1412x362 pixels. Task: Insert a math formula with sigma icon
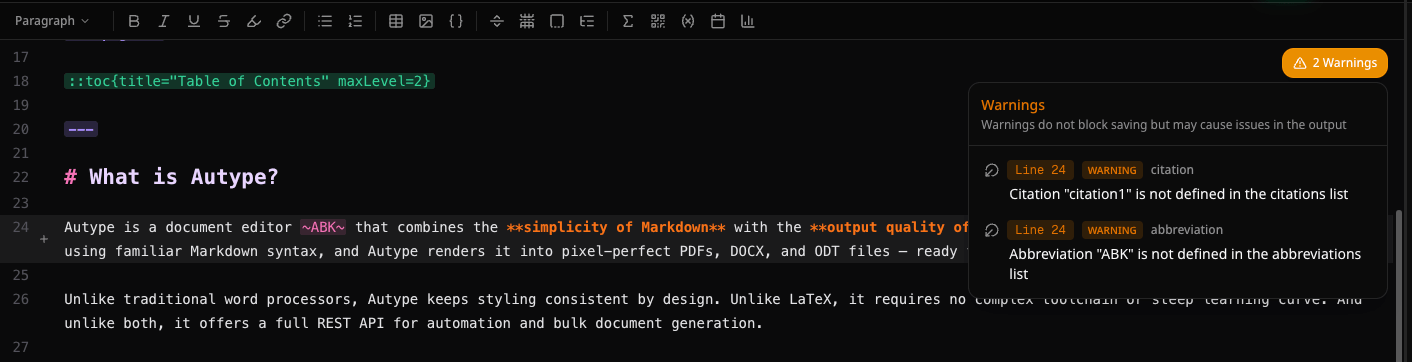(628, 20)
